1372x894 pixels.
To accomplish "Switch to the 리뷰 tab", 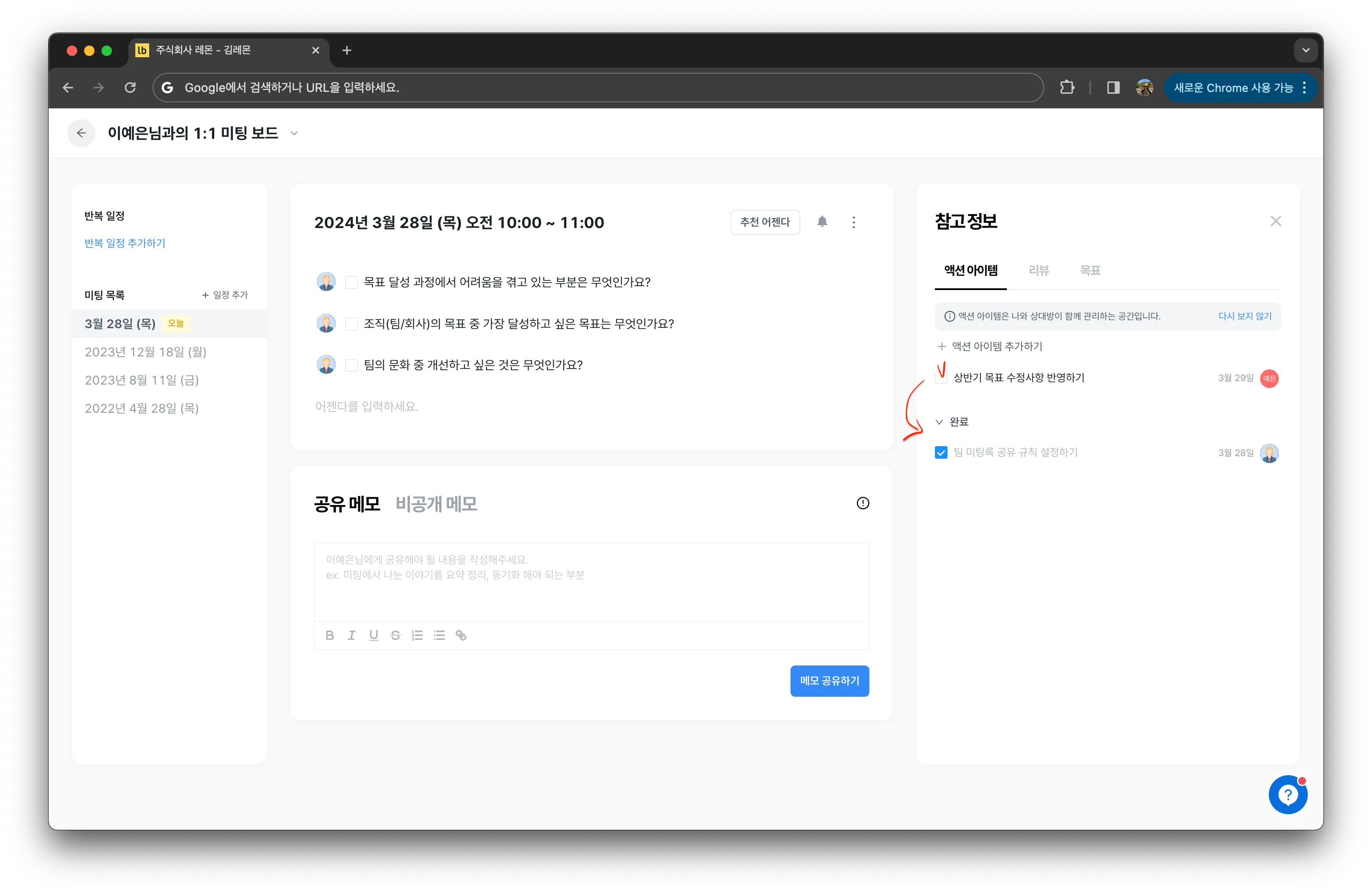I will (x=1039, y=271).
